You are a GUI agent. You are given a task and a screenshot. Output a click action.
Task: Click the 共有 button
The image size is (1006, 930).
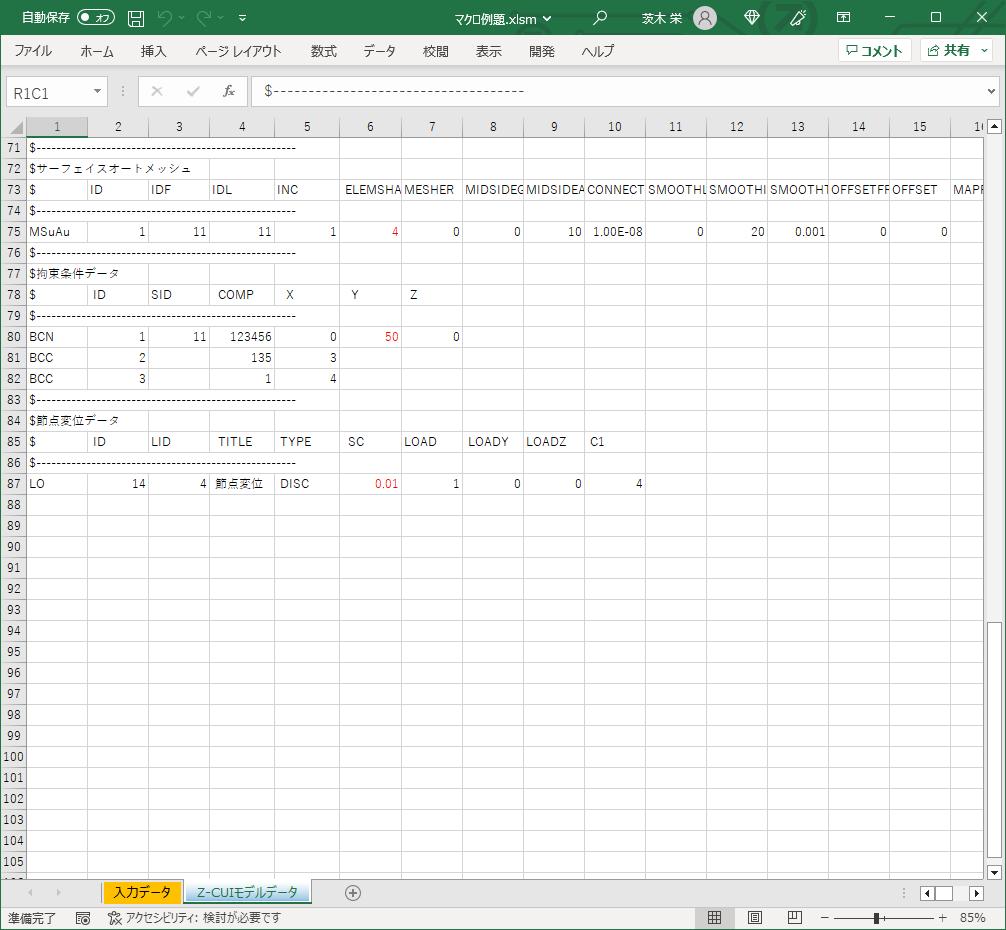coord(957,49)
